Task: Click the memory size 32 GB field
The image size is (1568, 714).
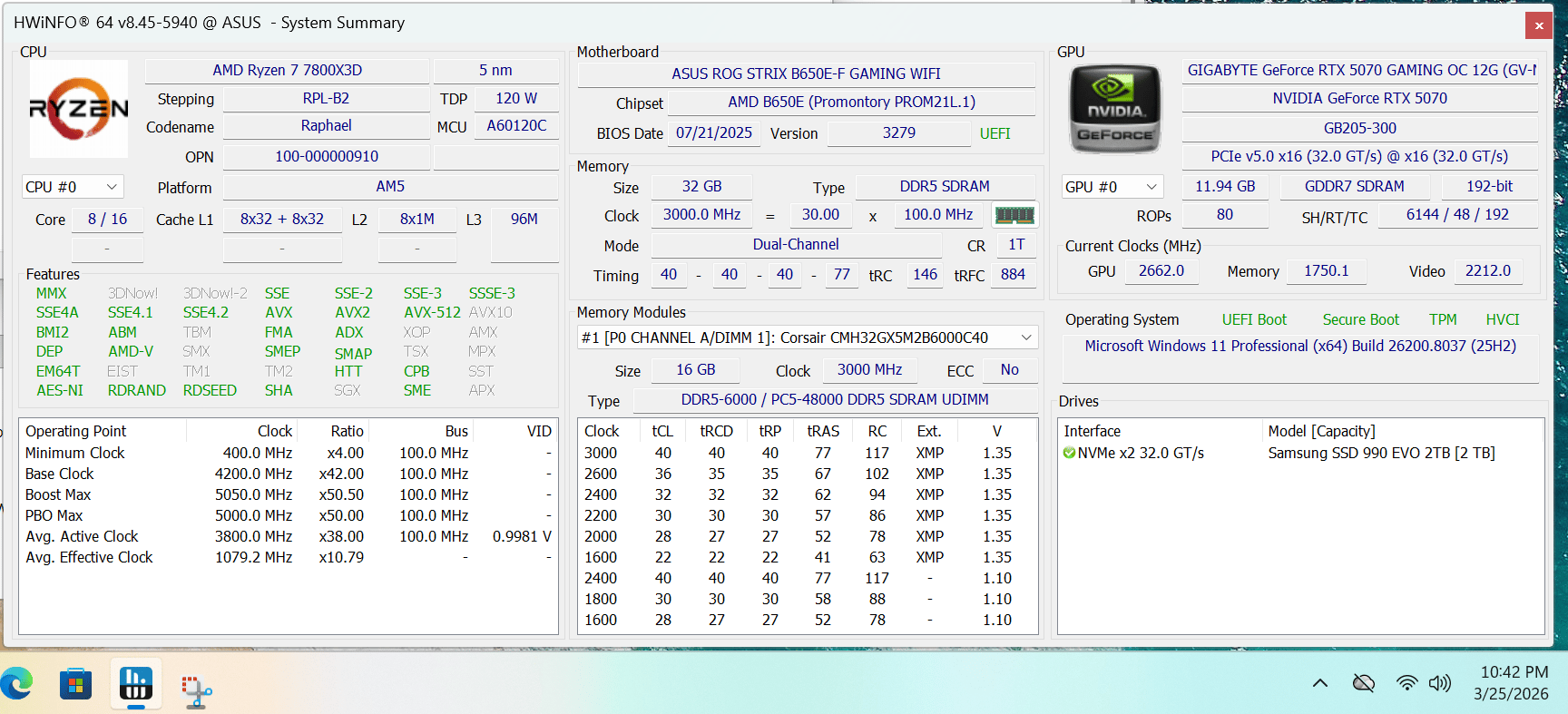Action: (x=701, y=186)
